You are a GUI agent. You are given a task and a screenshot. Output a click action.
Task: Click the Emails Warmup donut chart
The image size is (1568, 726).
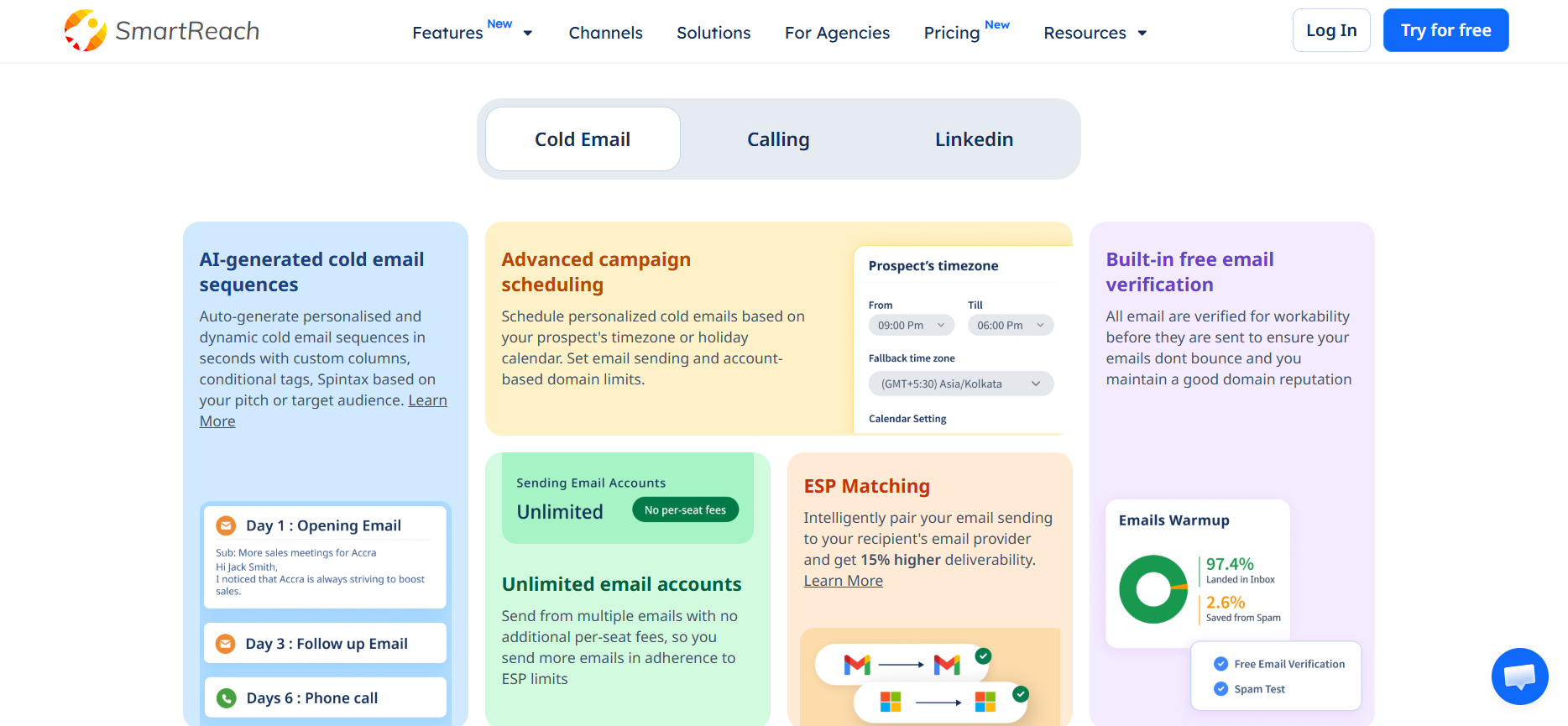(x=1153, y=589)
